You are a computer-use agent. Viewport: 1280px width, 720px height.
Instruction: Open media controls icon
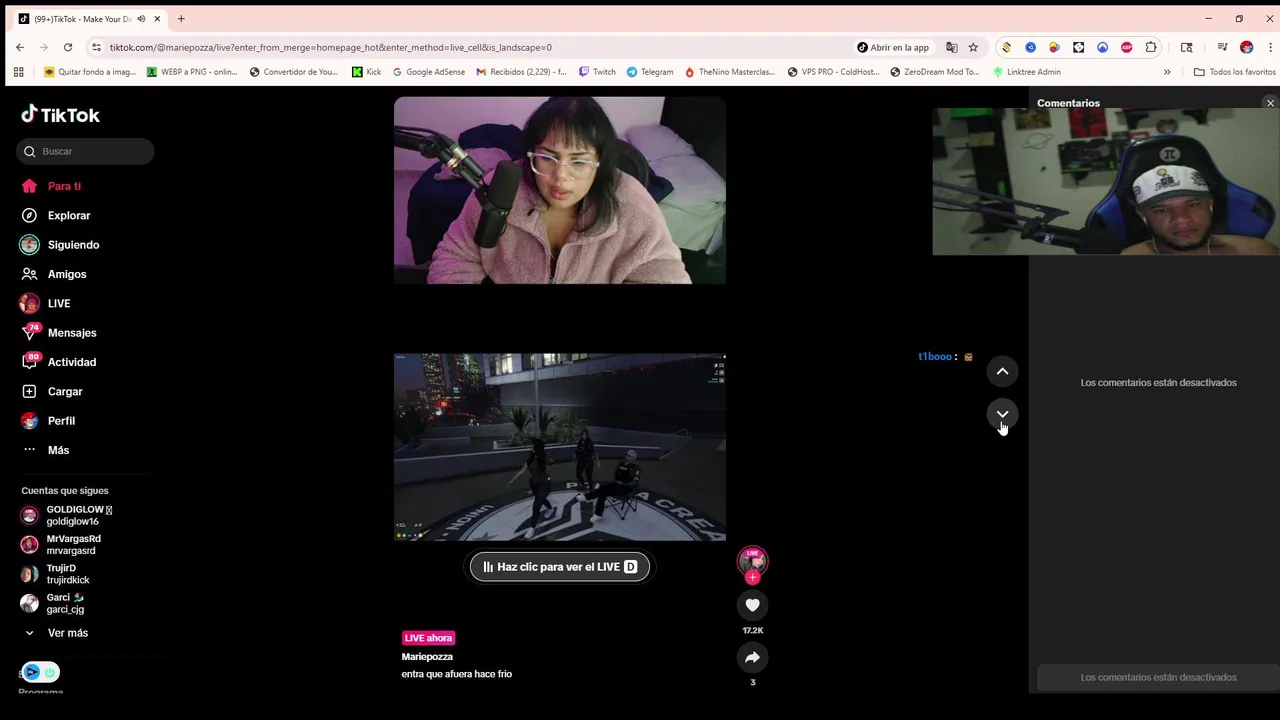coord(1222,47)
